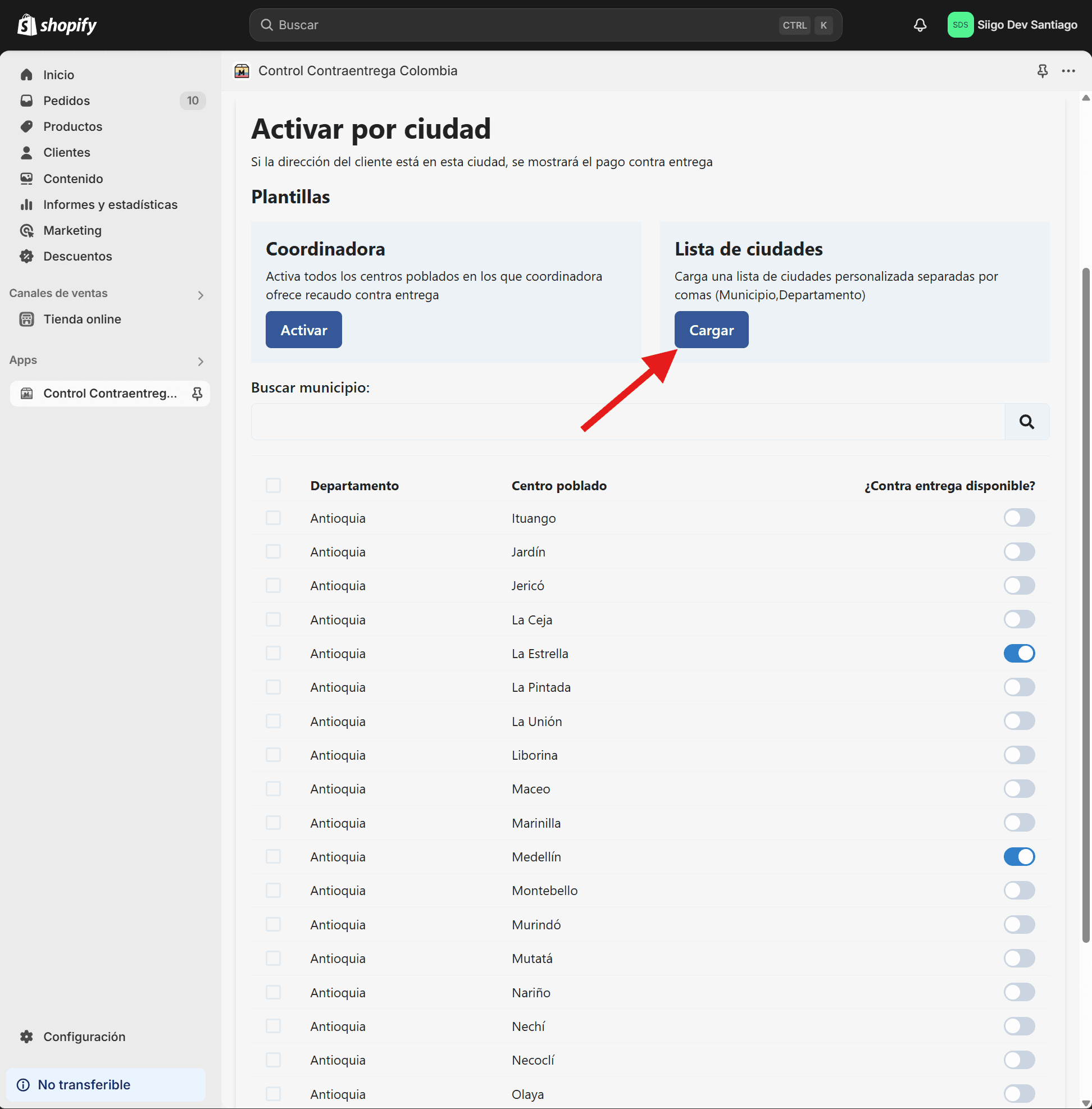Unpin Control Contraentrega in the sidebar
This screenshot has width=1092, height=1109.
click(x=197, y=394)
